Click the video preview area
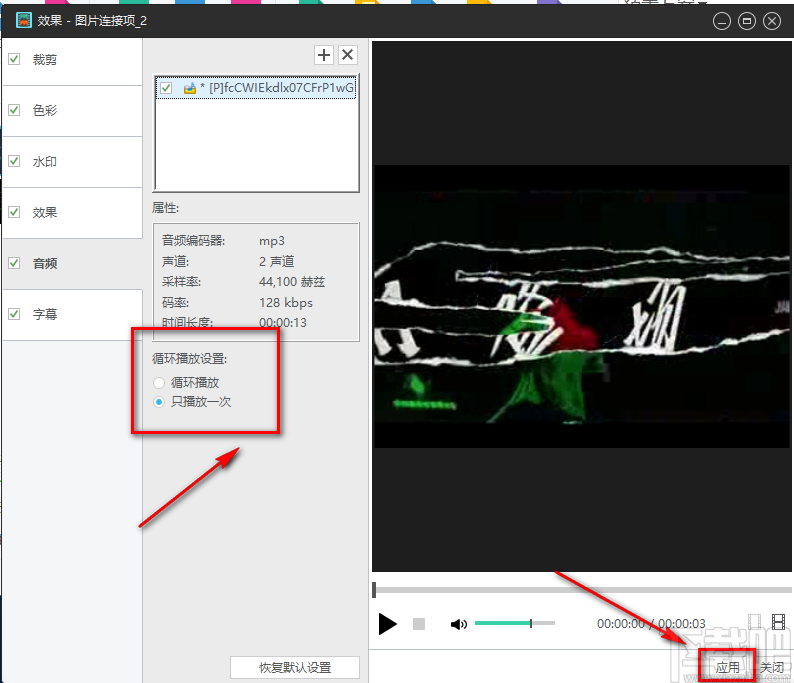Image resolution: width=794 pixels, height=683 pixels. tap(581, 306)
